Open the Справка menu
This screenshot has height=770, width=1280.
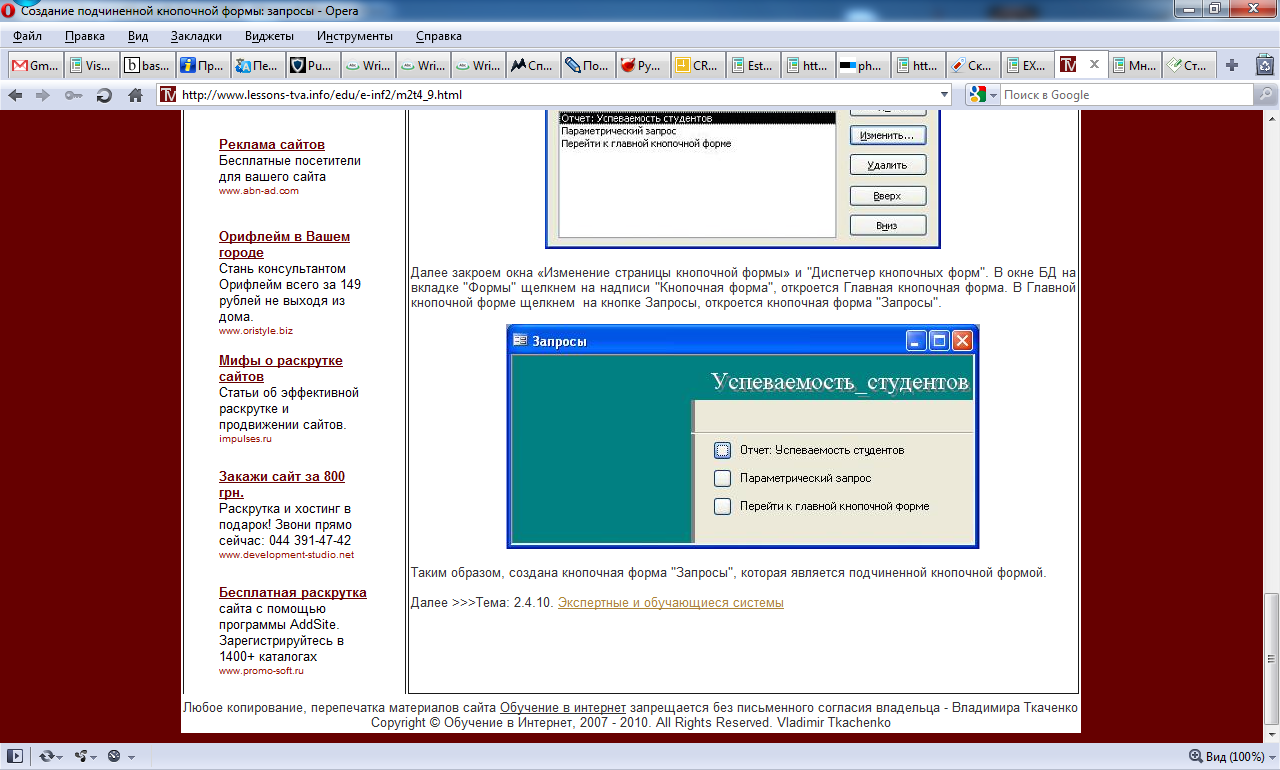[439, 36]
